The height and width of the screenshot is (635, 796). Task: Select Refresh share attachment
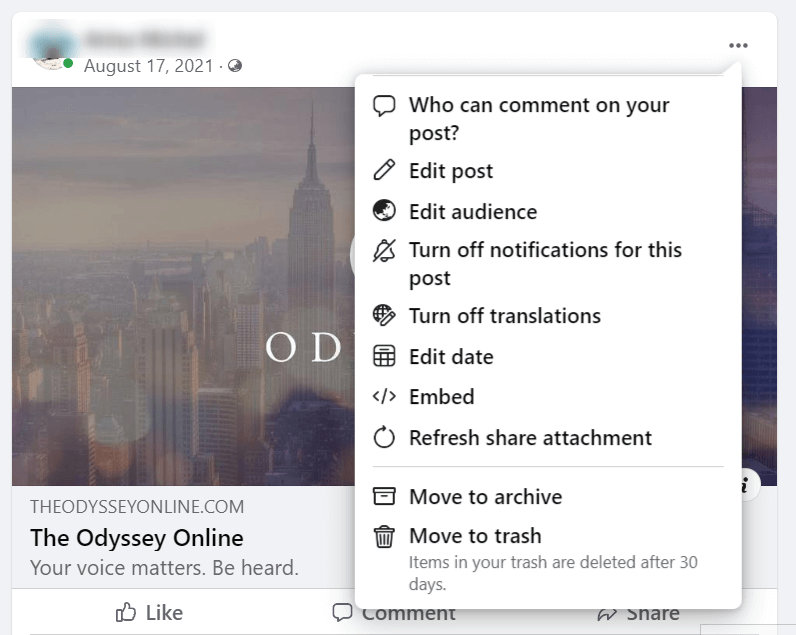pyautogui.click(x=548, y=438)
